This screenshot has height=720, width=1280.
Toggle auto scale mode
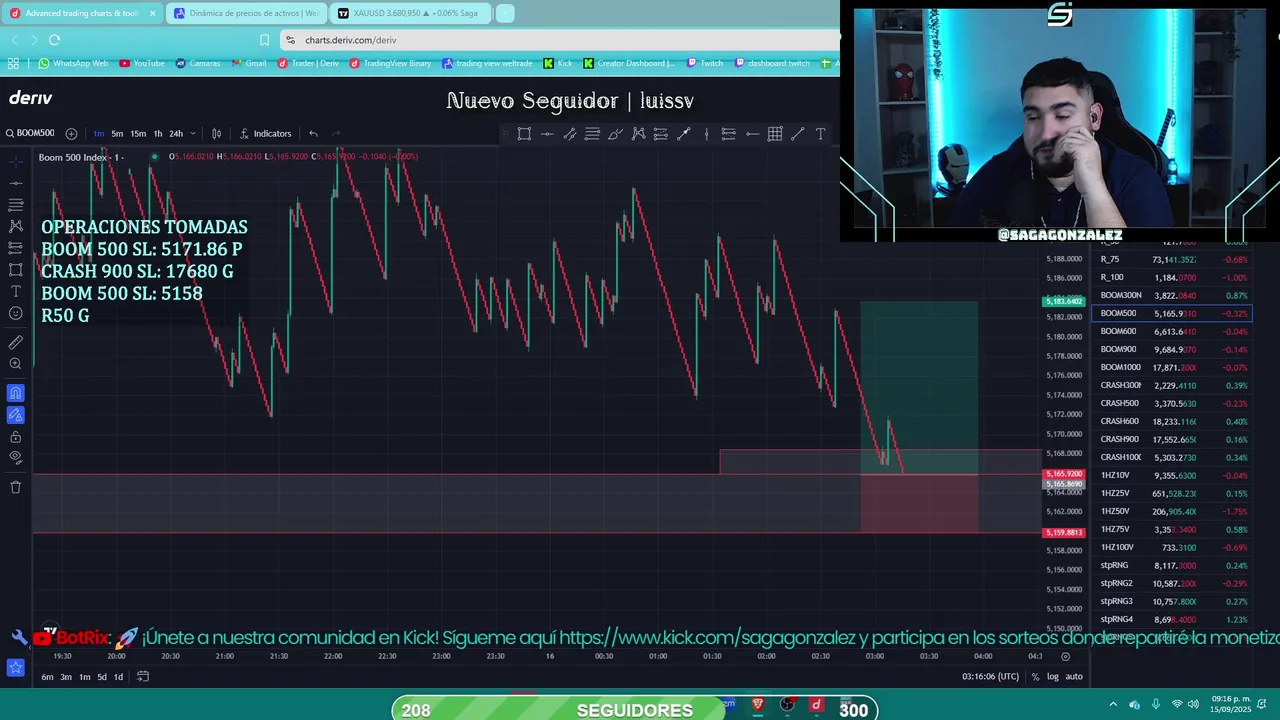[x=1074, y=677]
